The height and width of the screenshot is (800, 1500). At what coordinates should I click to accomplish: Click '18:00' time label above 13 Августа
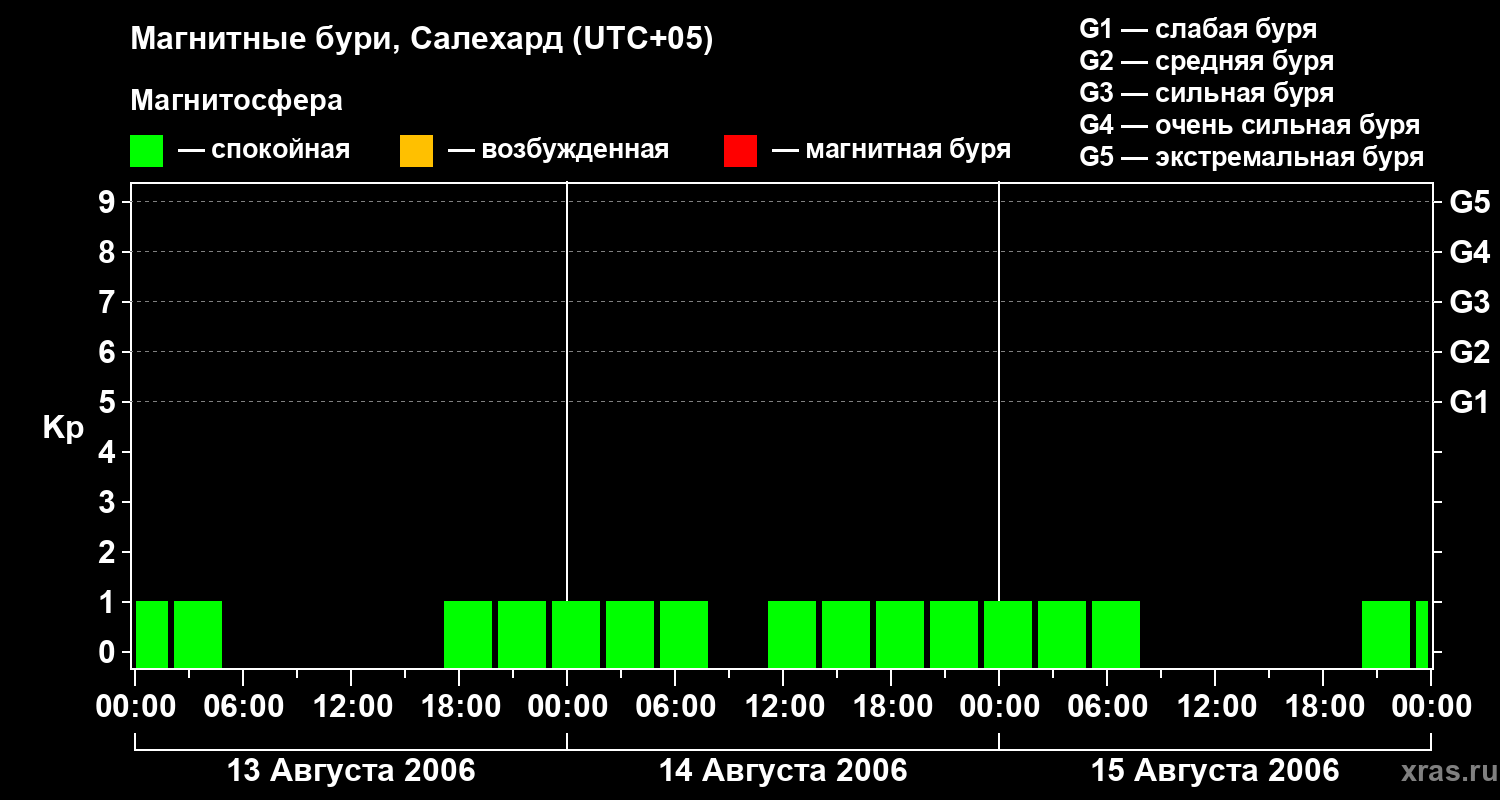(x=459, y=707)
